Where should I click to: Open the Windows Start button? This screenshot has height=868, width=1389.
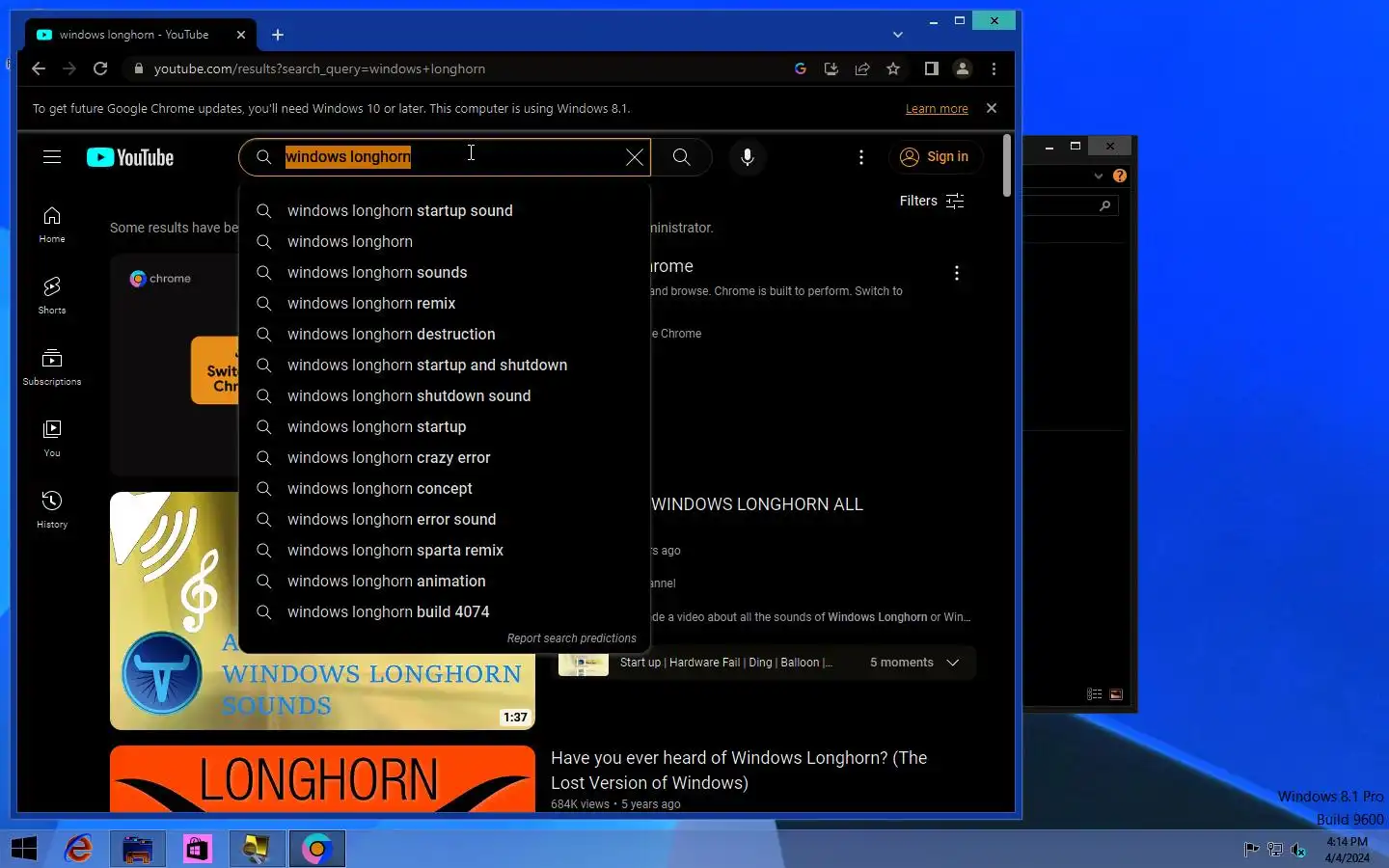24,849
